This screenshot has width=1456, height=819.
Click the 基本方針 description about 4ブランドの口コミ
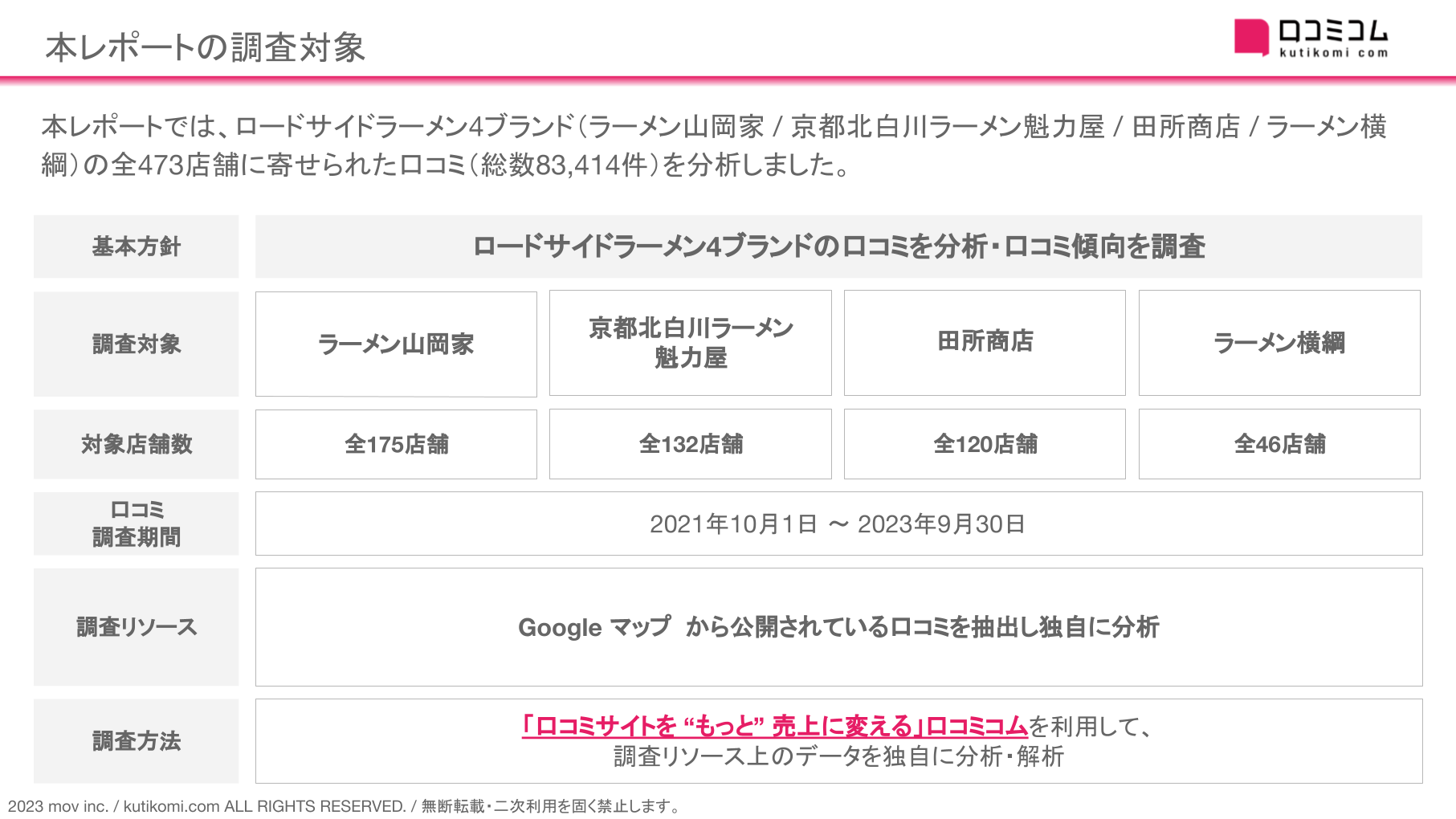click(x=838, y=247)
